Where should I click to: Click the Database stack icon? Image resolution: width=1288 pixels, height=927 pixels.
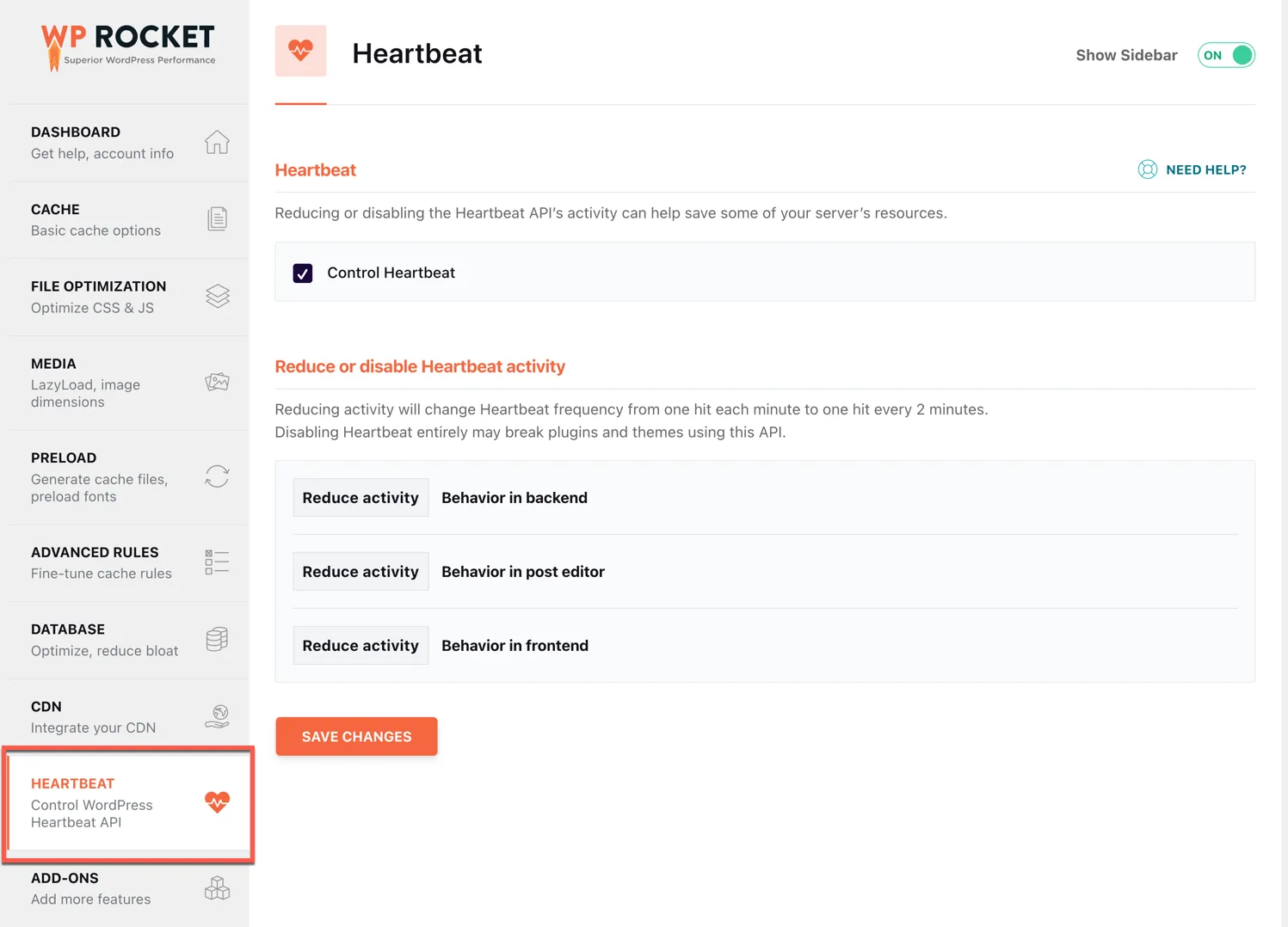click(217, 639)
